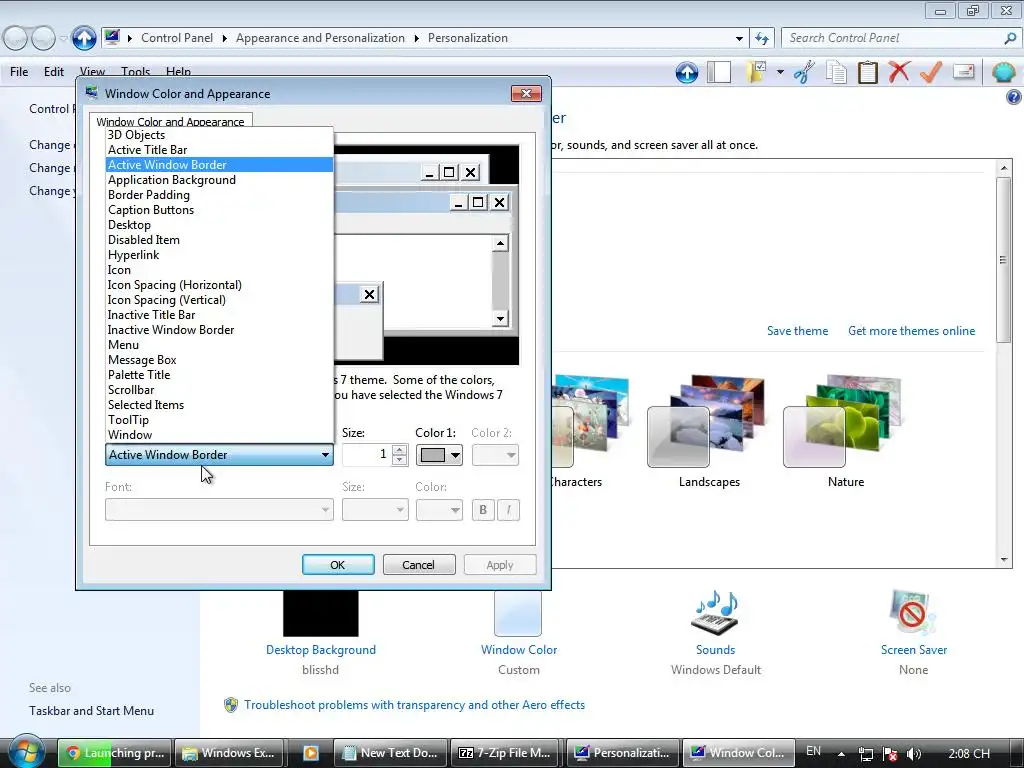Click OK in Window Color dialog
The width and height of the screenshot is (1024, 768).
338,565
